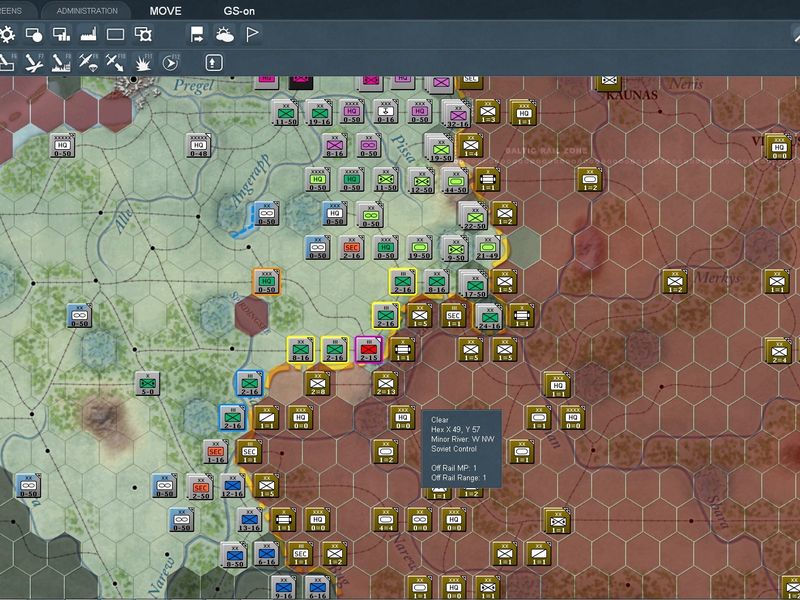Screen dimensions: 800x600
Task: Select the HQ counter labeled 0-48
Action: click(198, 146)
